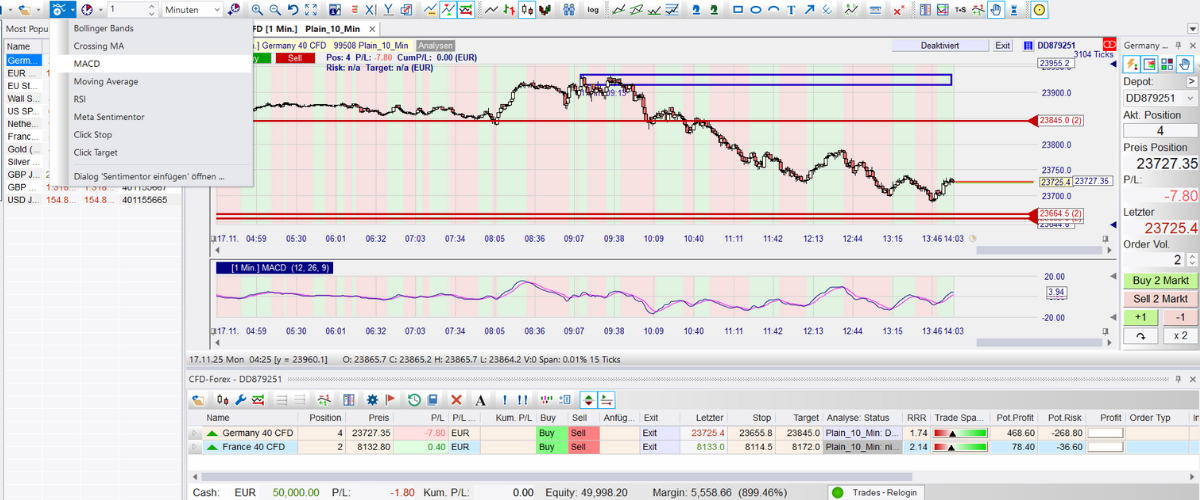The image size is (1200, 500).
Task: Open the Dialog 'Sentimentor einfügen' entry
Action: coord(149,177)
